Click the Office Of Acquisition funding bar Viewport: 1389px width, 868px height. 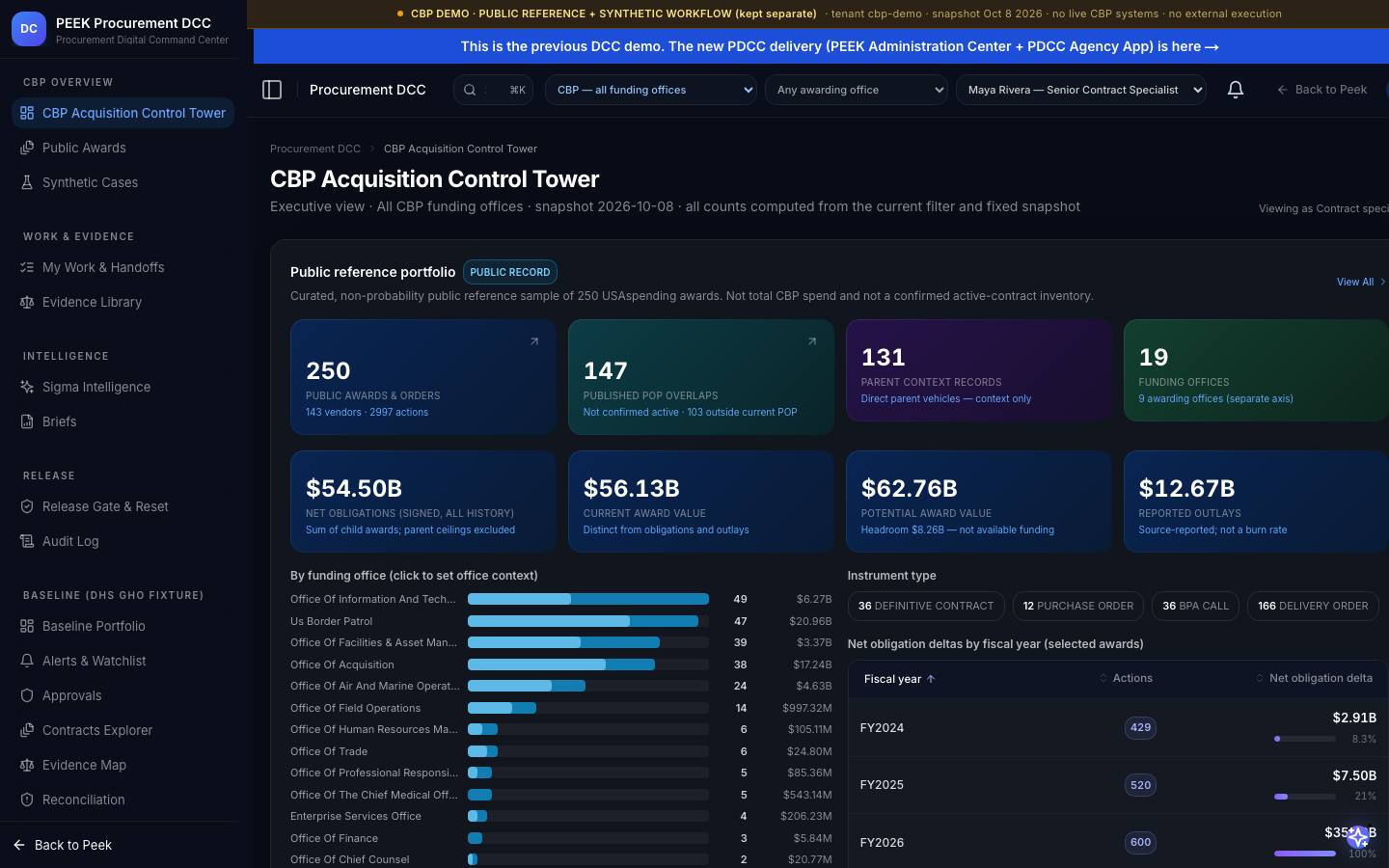click(588, 665)
